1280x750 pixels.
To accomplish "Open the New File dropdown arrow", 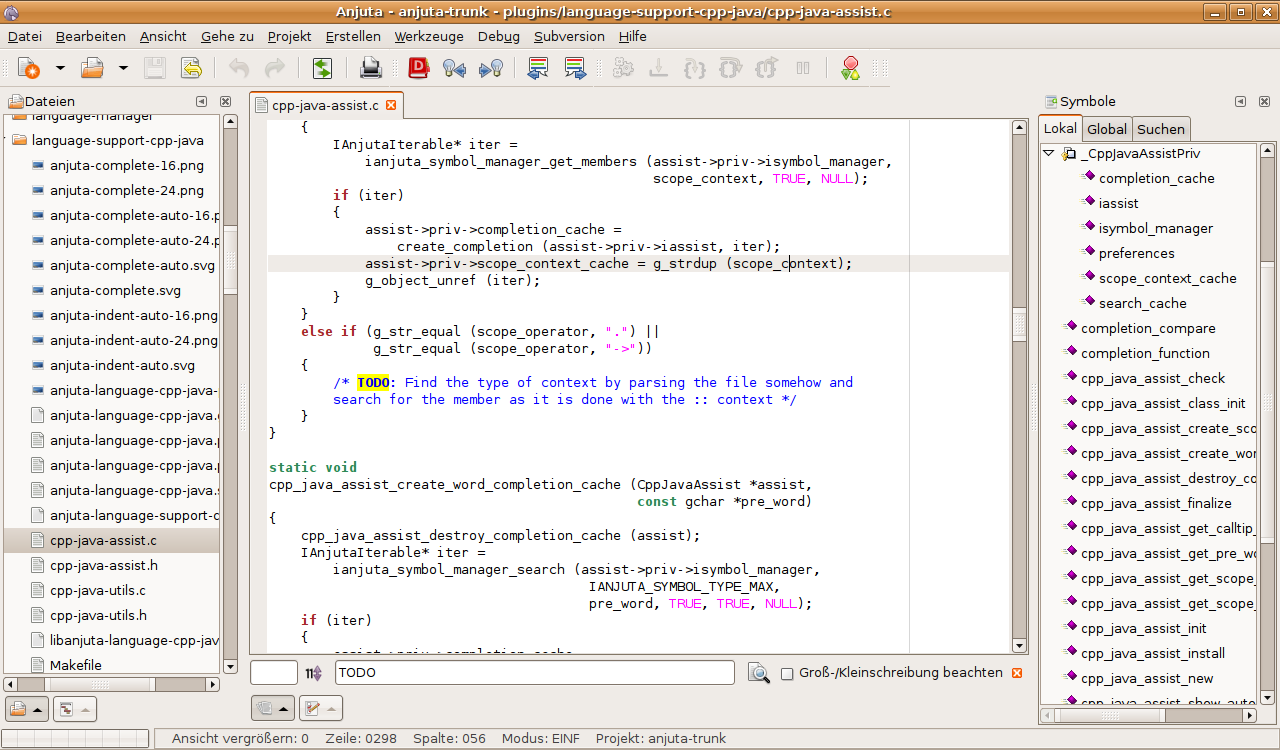I will 60,68.
